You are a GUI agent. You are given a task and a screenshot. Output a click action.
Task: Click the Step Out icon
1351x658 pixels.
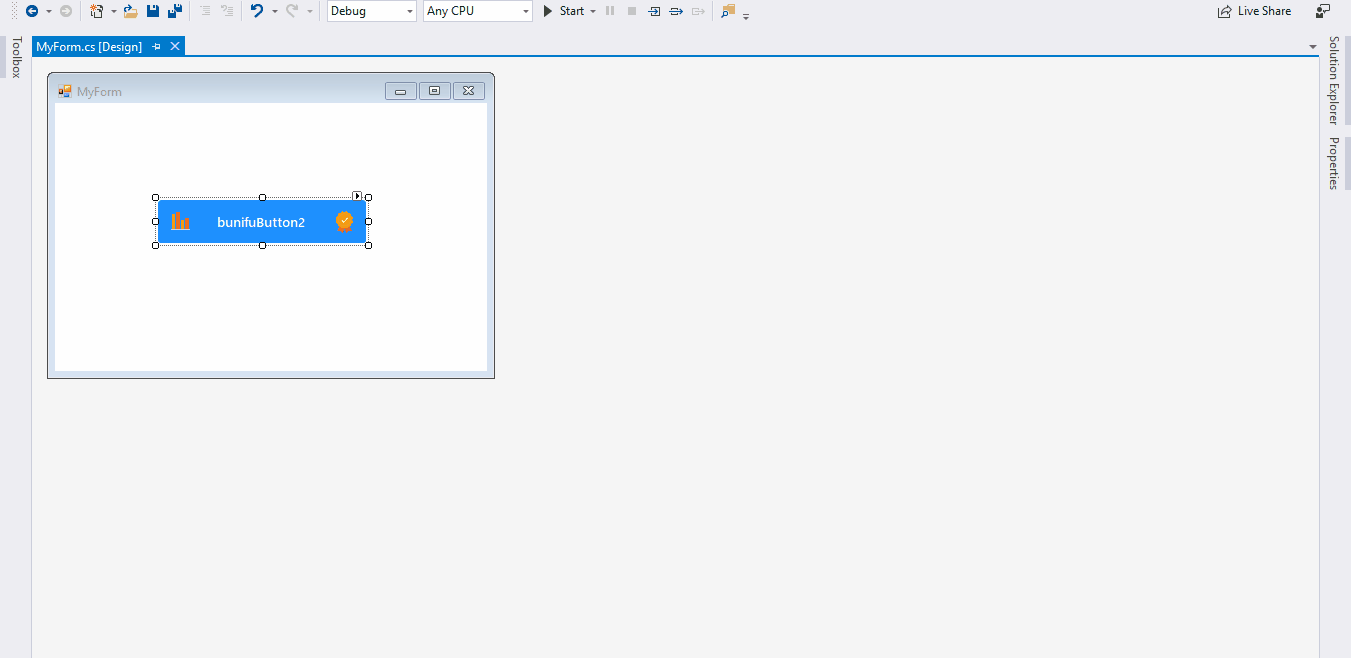coord(698,11)
